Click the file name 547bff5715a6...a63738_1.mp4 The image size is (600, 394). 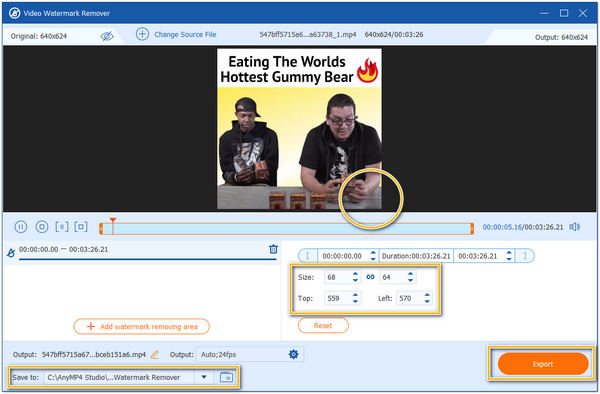(308, 34)
